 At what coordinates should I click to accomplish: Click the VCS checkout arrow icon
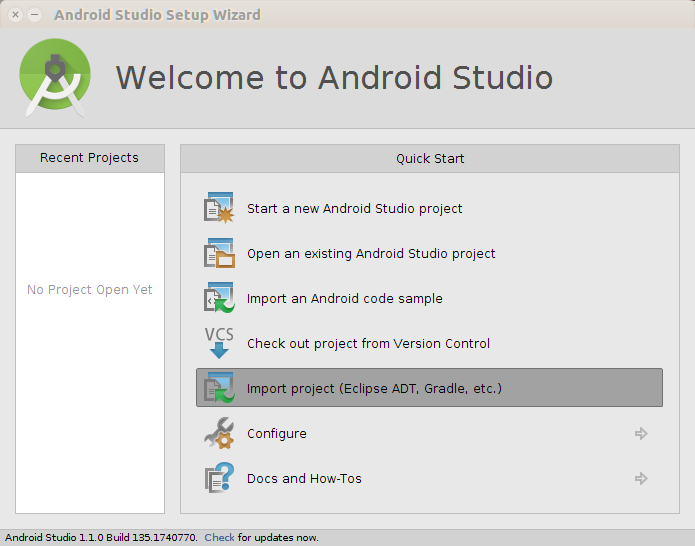[x=219, y=343]
